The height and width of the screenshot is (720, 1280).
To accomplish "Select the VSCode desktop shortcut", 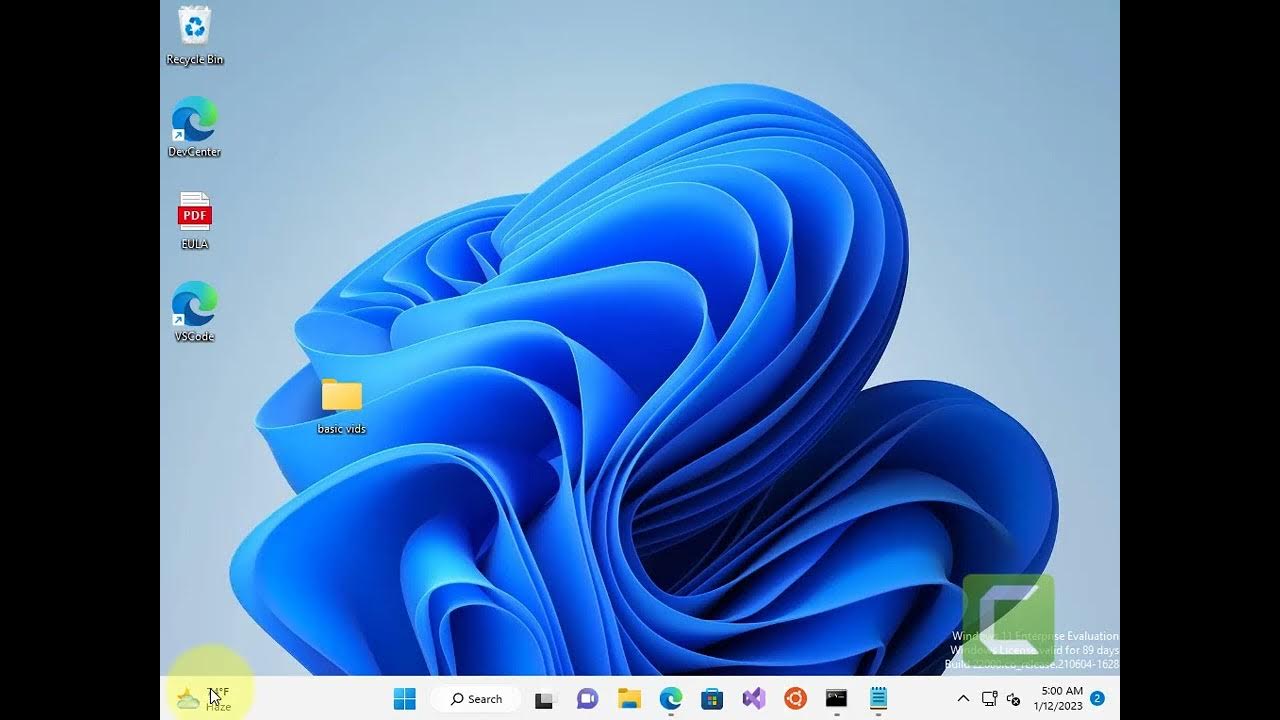I will click(x=194, y=312).
